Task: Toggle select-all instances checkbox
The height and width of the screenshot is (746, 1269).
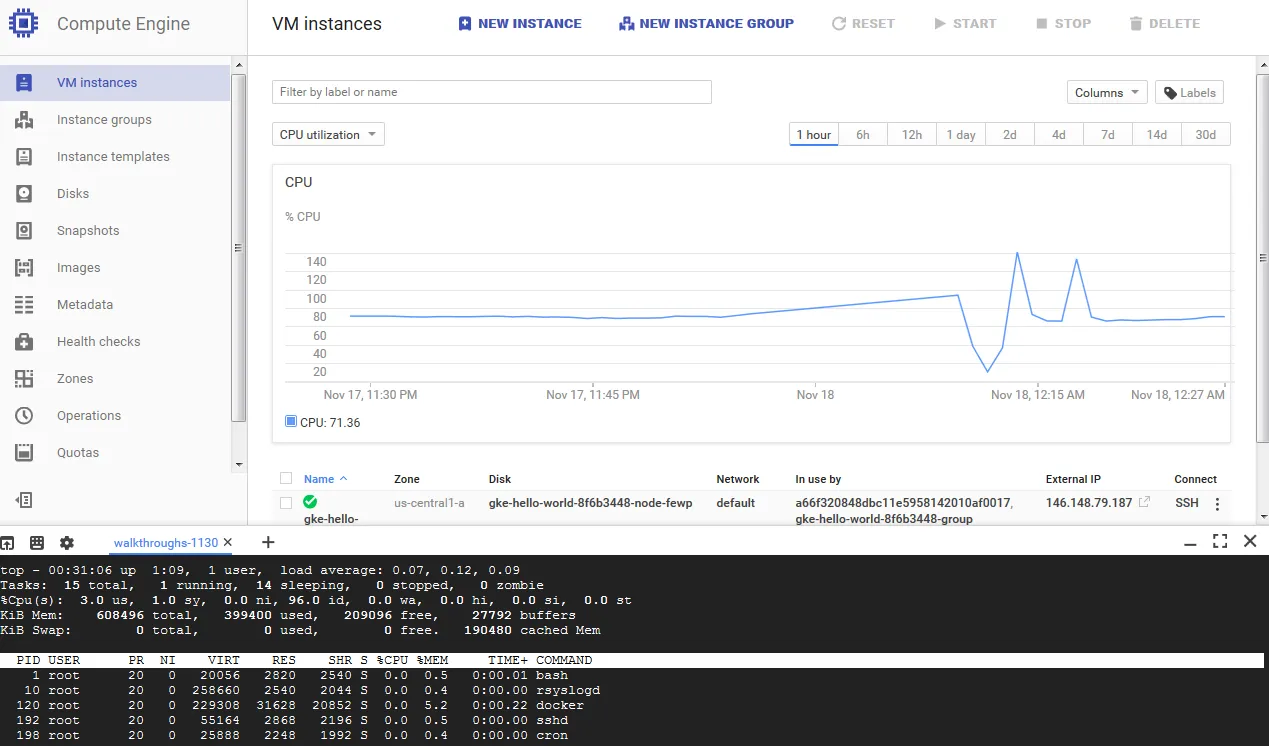Action: 286,479
